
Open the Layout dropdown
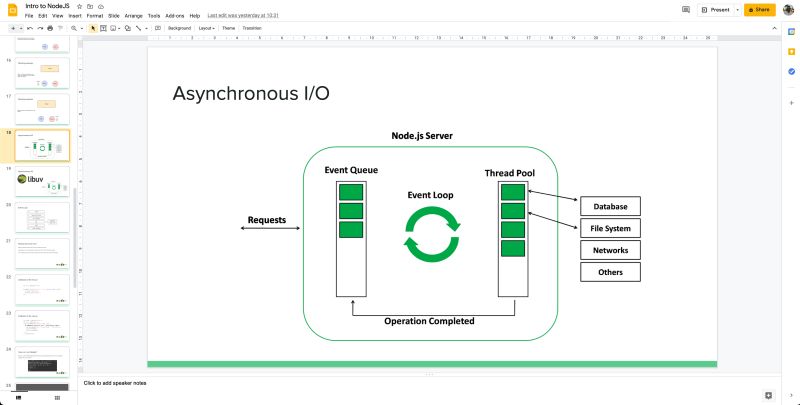pyautogui.click(x=206, y=28)
